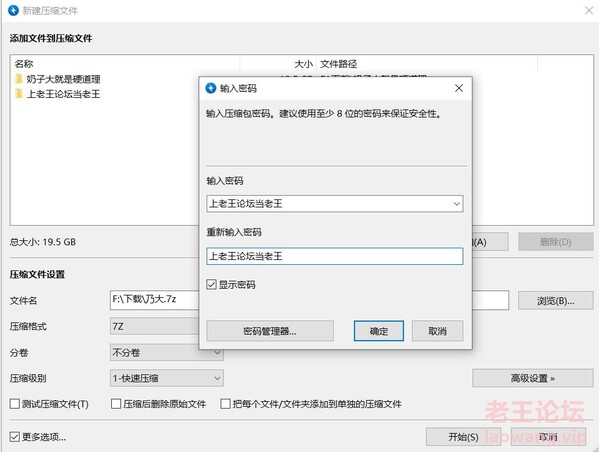Click the 重新输入密码 text field
599x452 pixels.
pyautogui.click(x=335, y=256)
